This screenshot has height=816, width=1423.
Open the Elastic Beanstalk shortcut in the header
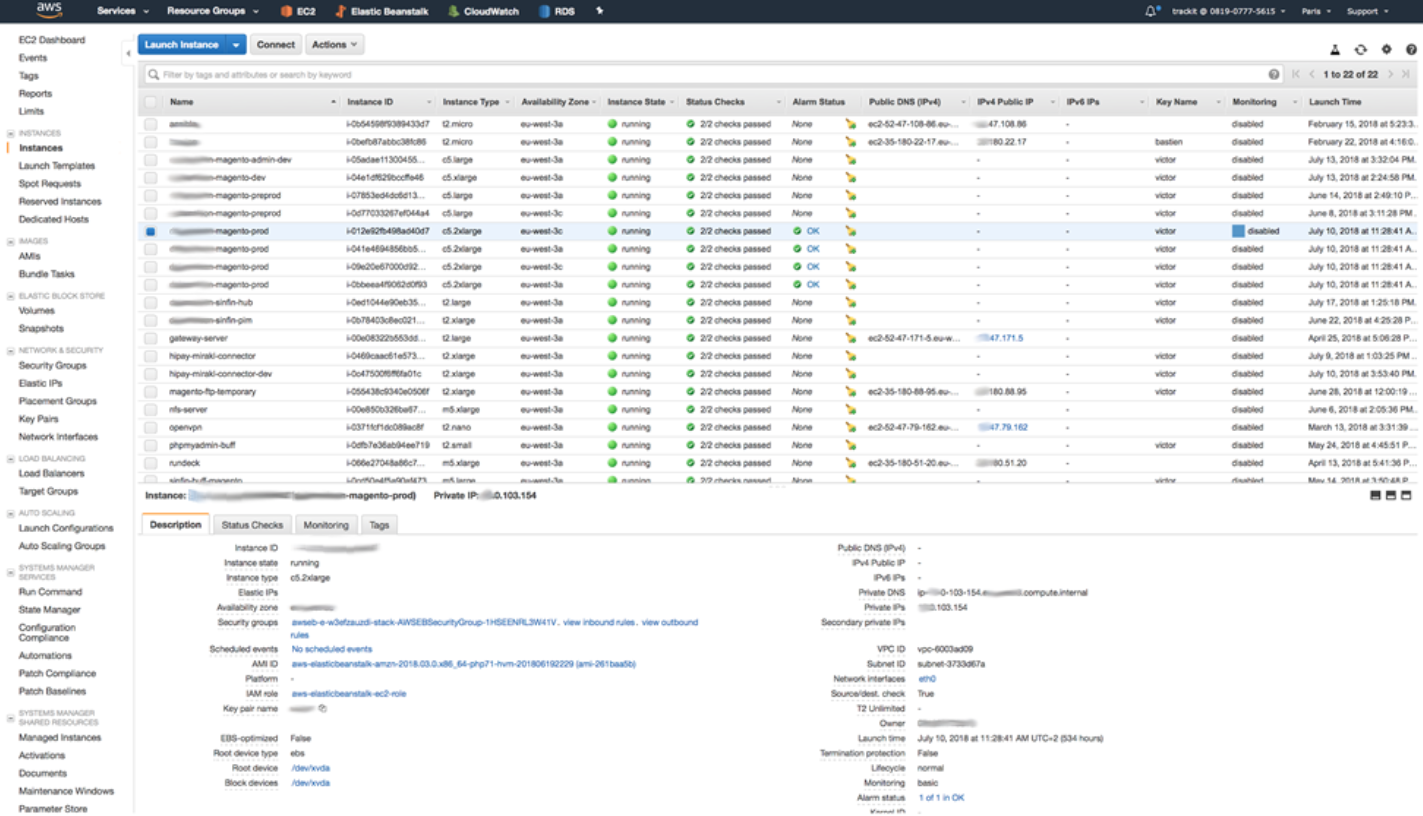pos(341,12)
